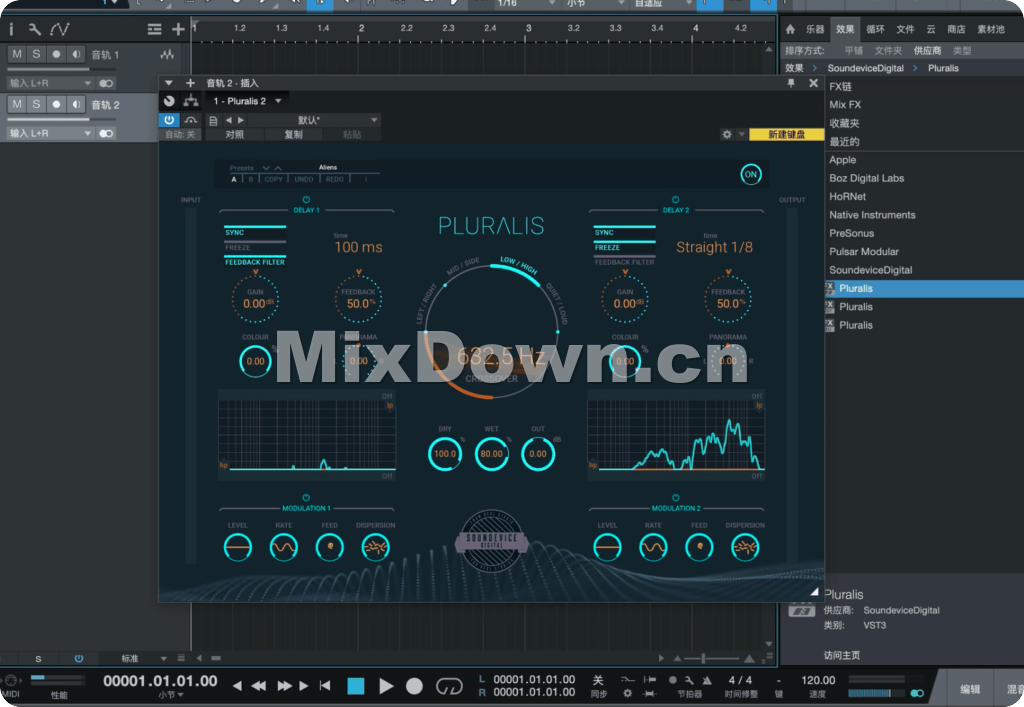This screenshot has height=707, width=1024.
Task: Open the 1 - Pluralis 2 dropdown
Action: coord(247,101)
